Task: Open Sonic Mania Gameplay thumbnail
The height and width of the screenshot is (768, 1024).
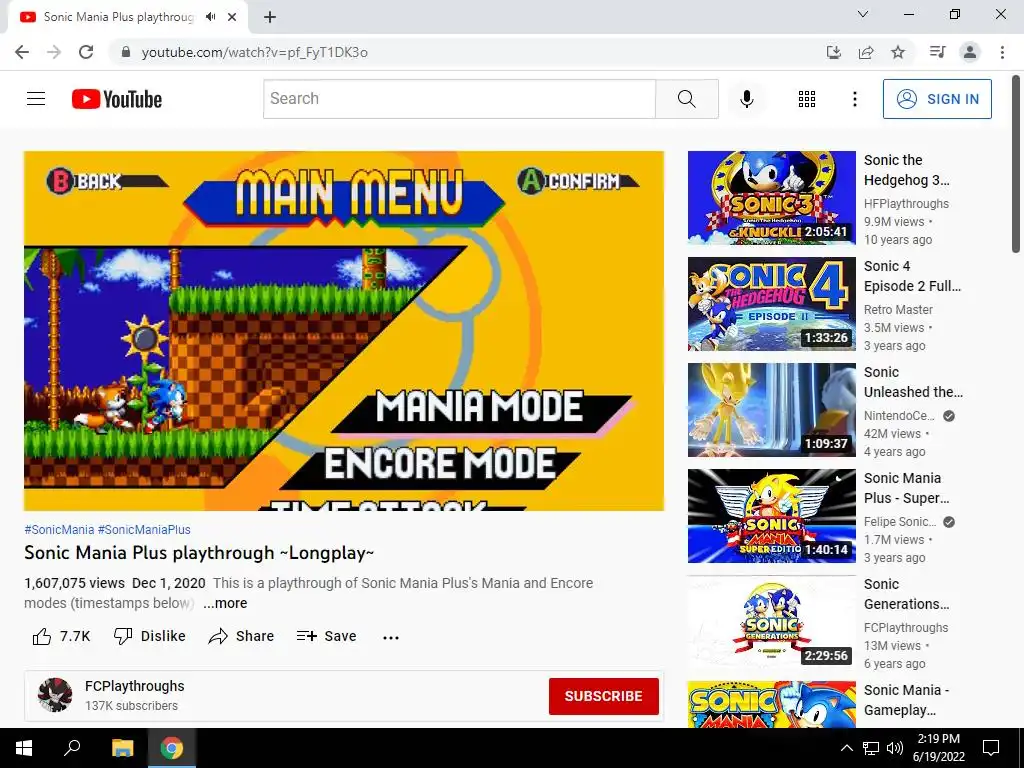Action: point(771,705)
